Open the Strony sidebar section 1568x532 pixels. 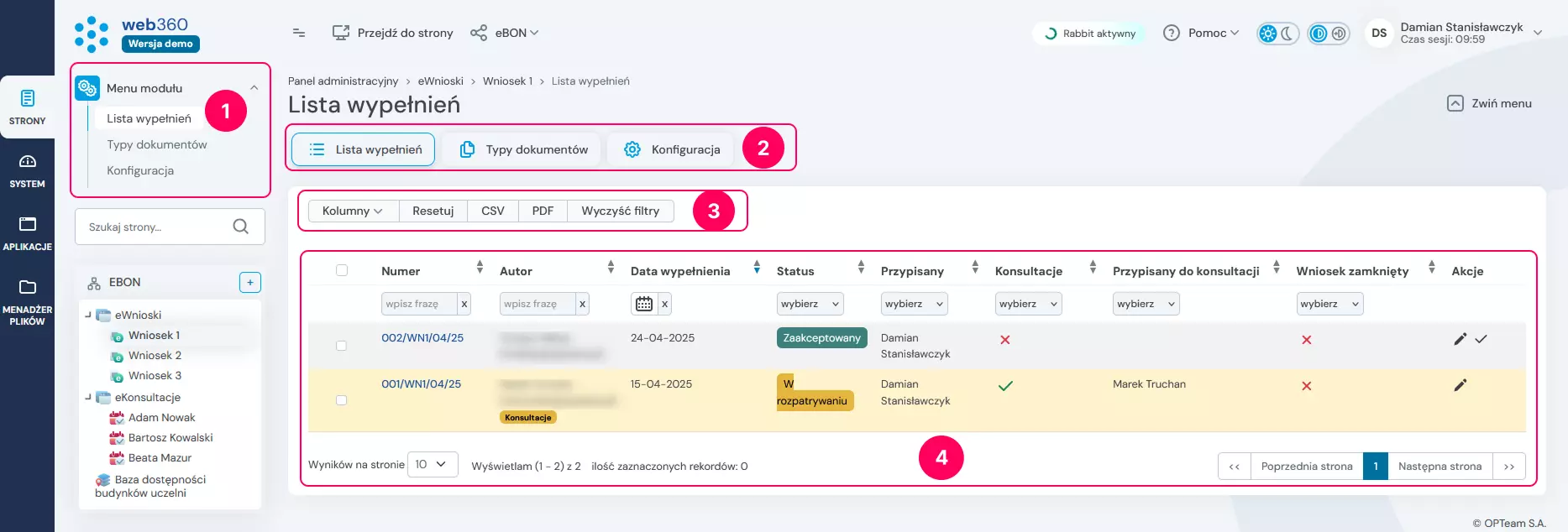click(27, 107)
